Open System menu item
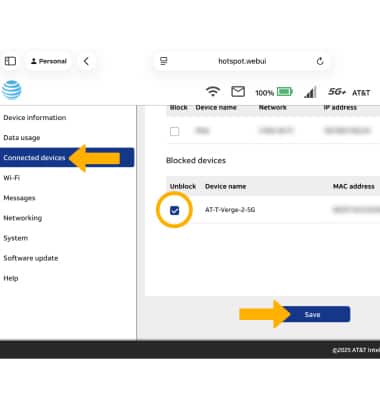 [16, 238]
